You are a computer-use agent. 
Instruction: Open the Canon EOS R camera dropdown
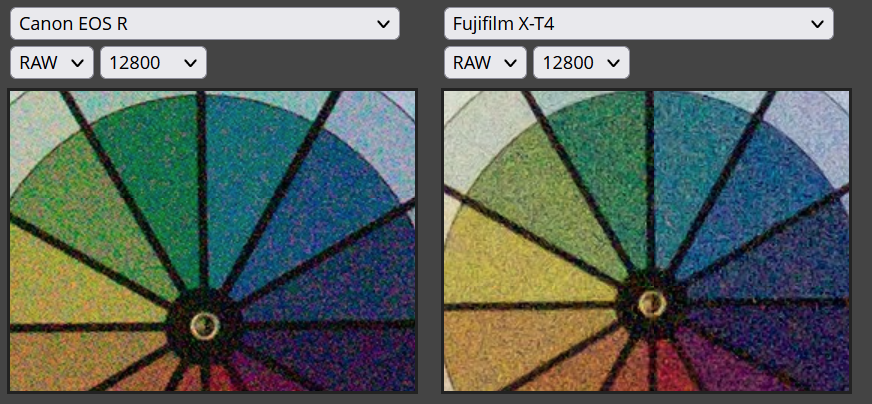click(x=205, y=24)
